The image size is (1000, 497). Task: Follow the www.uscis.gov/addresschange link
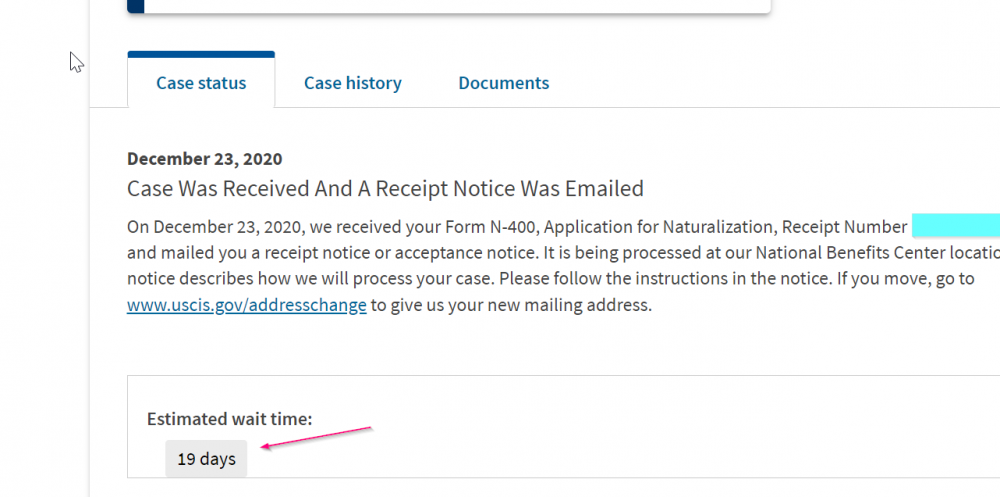coord(247,305)
